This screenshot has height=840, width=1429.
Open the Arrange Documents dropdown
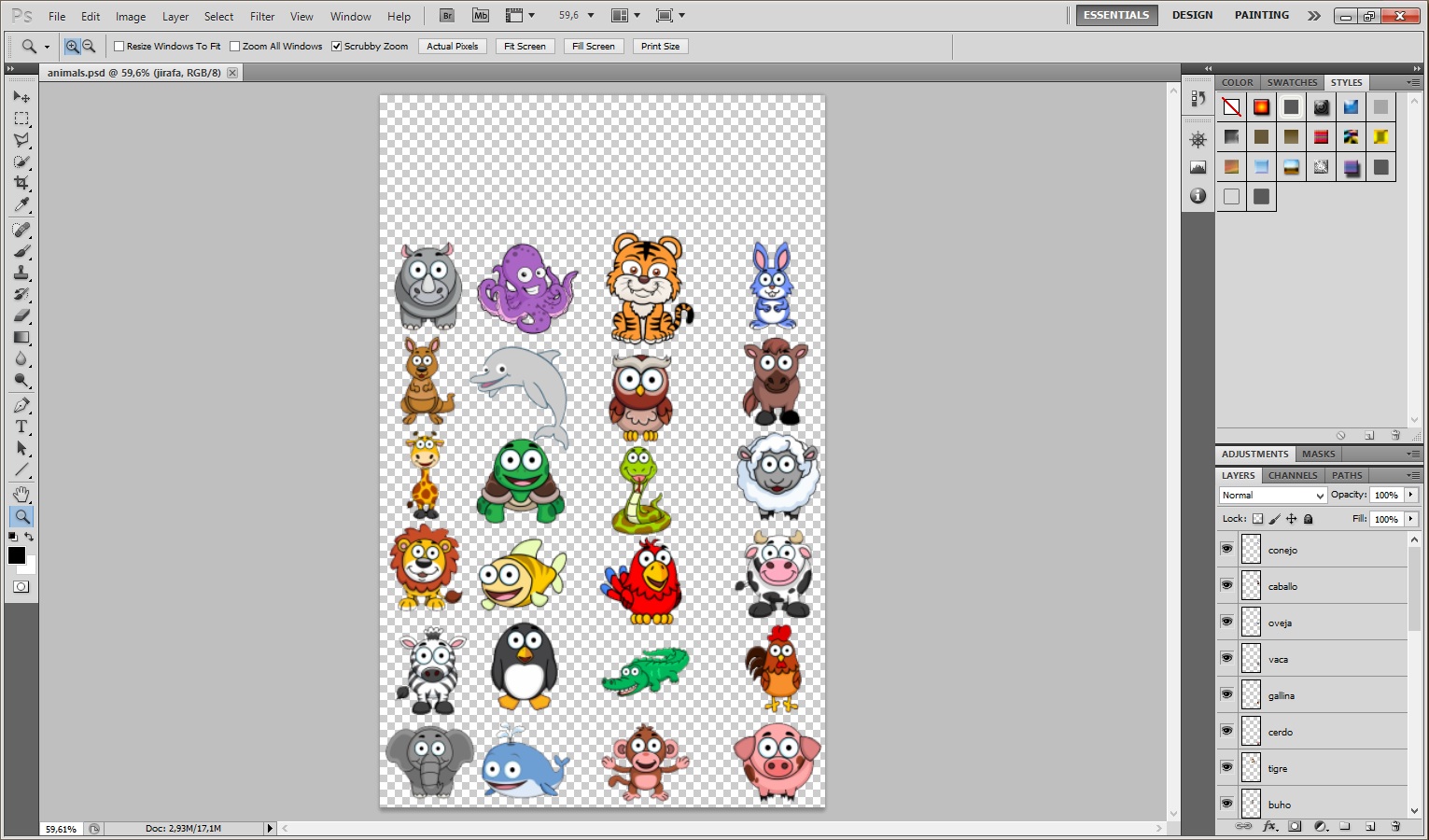625,16
